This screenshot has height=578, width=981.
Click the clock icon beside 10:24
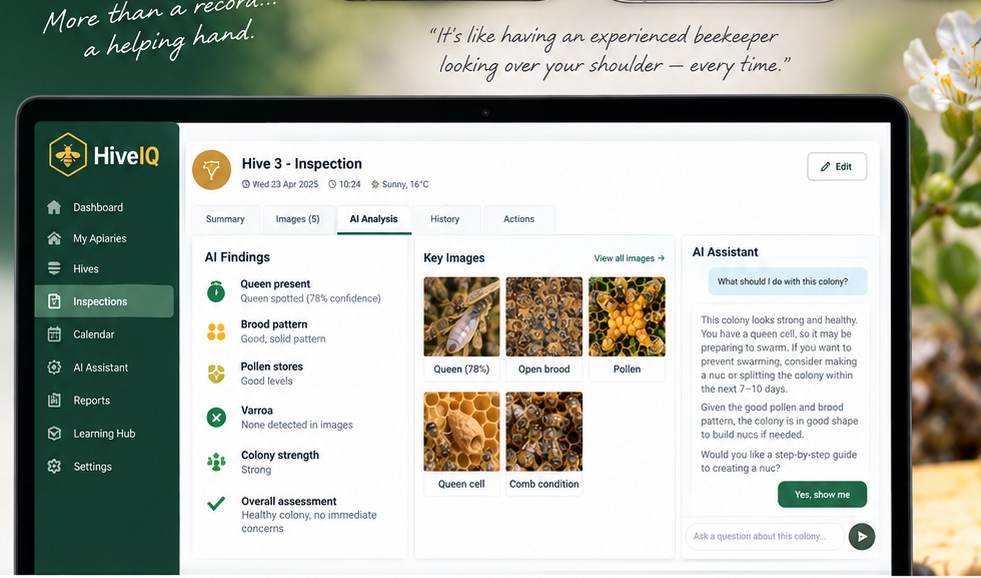click(x=332, y=185)
